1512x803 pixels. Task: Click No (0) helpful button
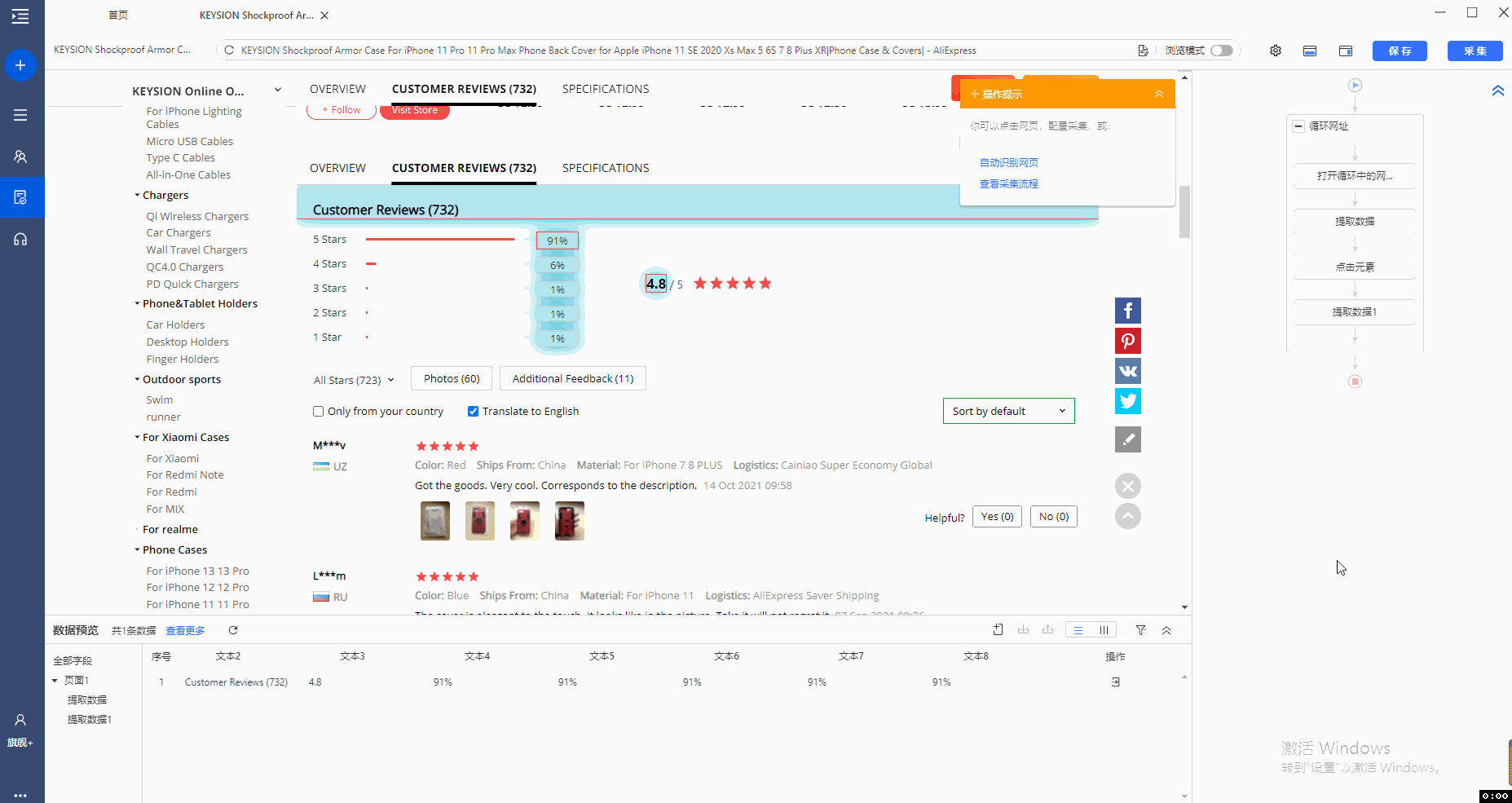[1054, 517]
